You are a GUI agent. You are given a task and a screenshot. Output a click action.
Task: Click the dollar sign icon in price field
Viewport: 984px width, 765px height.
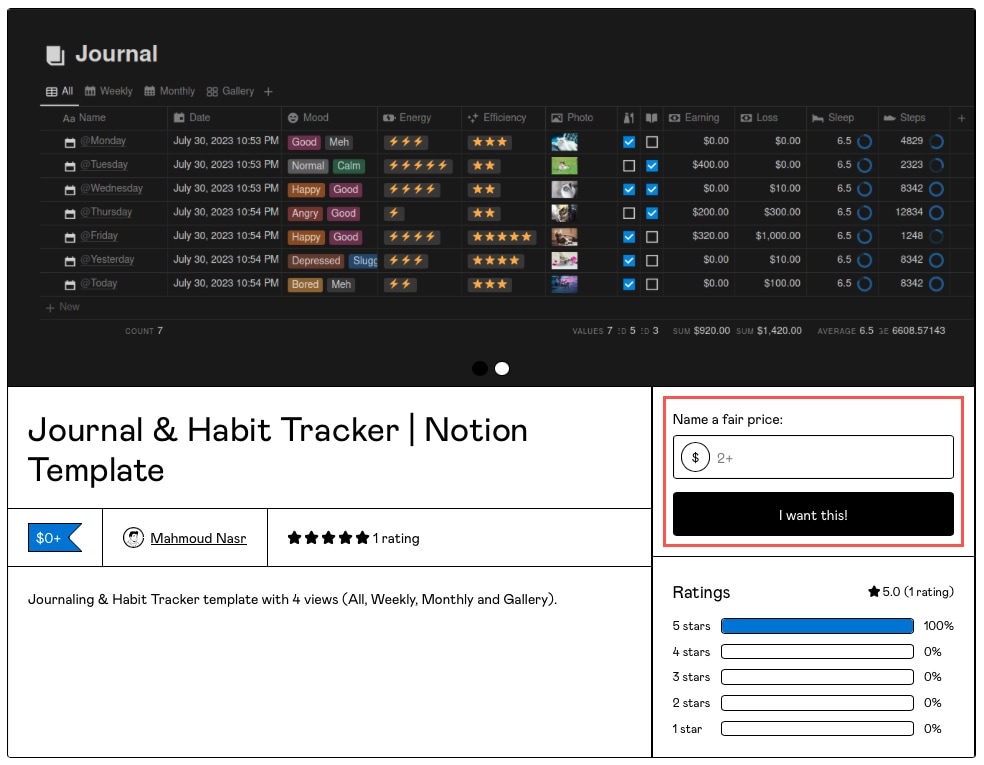tap(695, 457)
